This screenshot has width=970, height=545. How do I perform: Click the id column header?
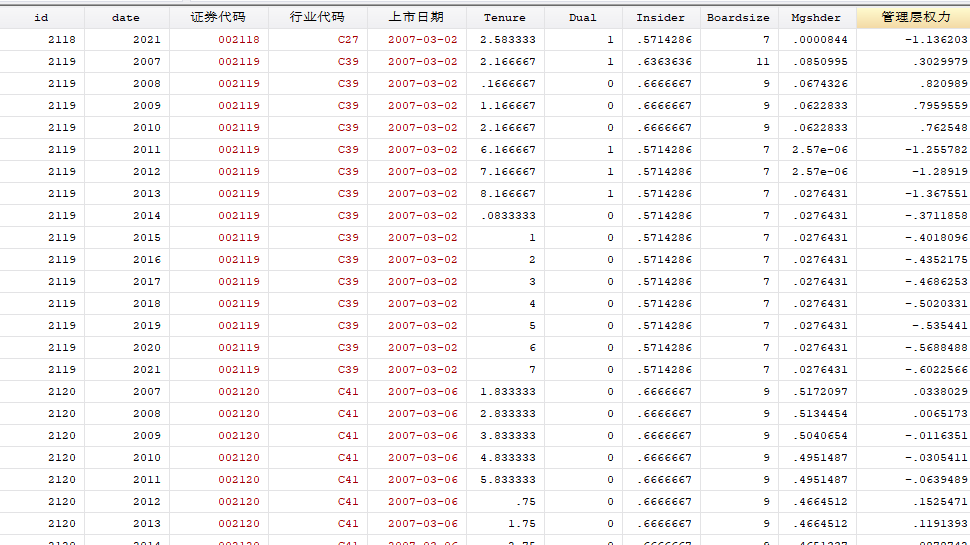pyautogui.click(x=41, y=17)
